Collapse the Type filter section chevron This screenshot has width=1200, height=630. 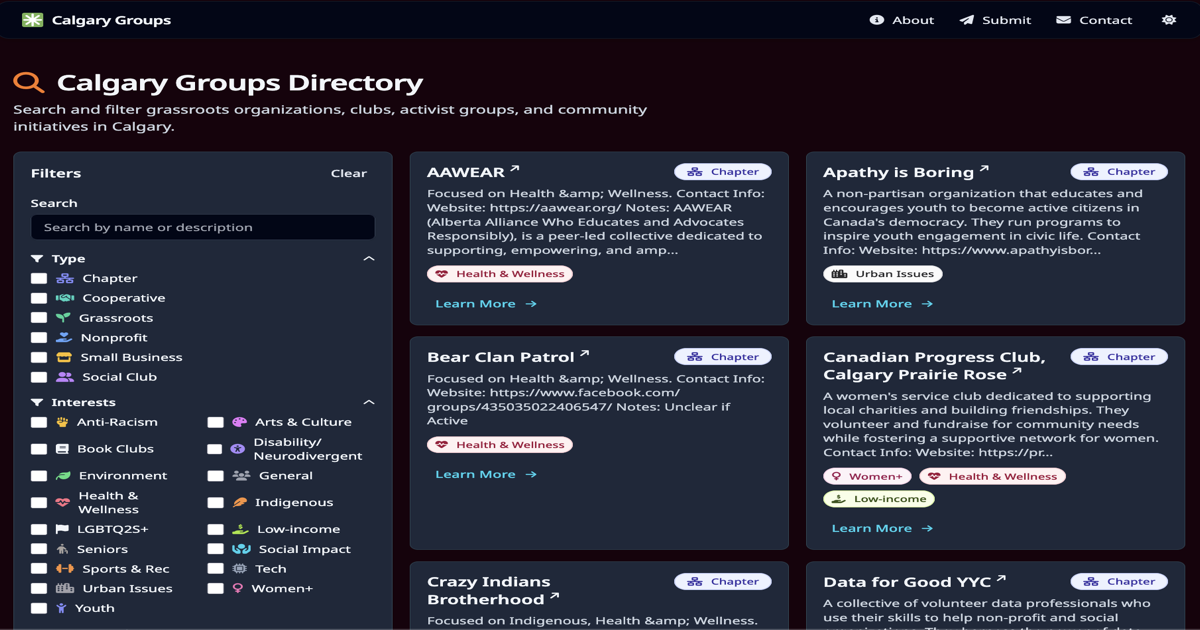point(369,258)
